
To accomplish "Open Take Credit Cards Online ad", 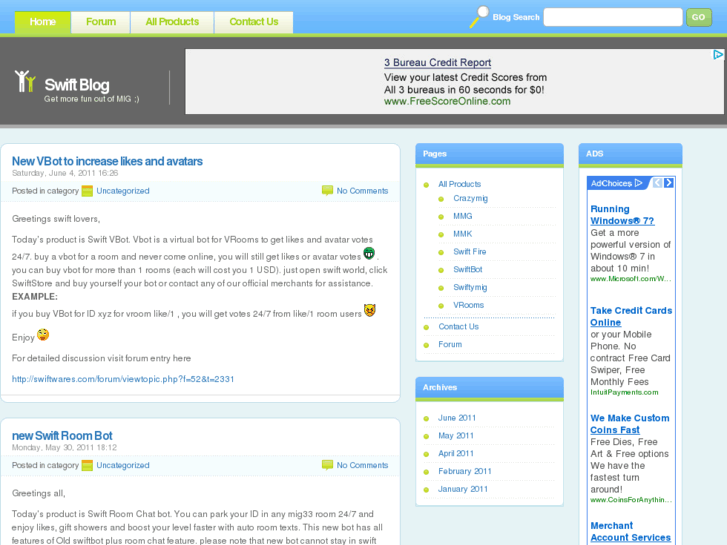I will coord(631,316).
